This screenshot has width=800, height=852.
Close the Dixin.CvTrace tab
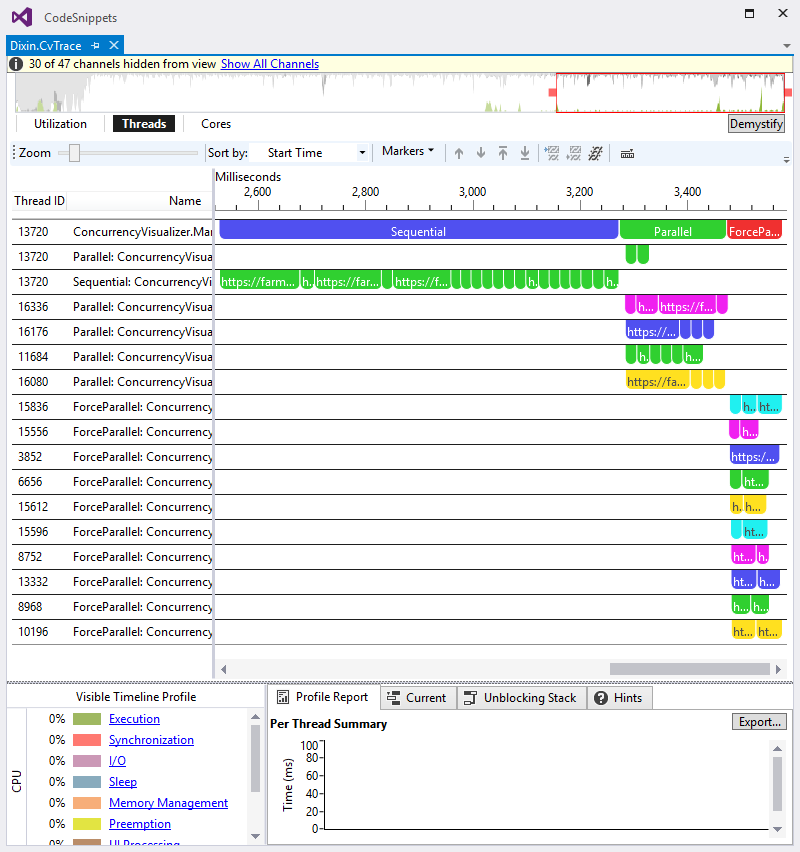point(114,45)
